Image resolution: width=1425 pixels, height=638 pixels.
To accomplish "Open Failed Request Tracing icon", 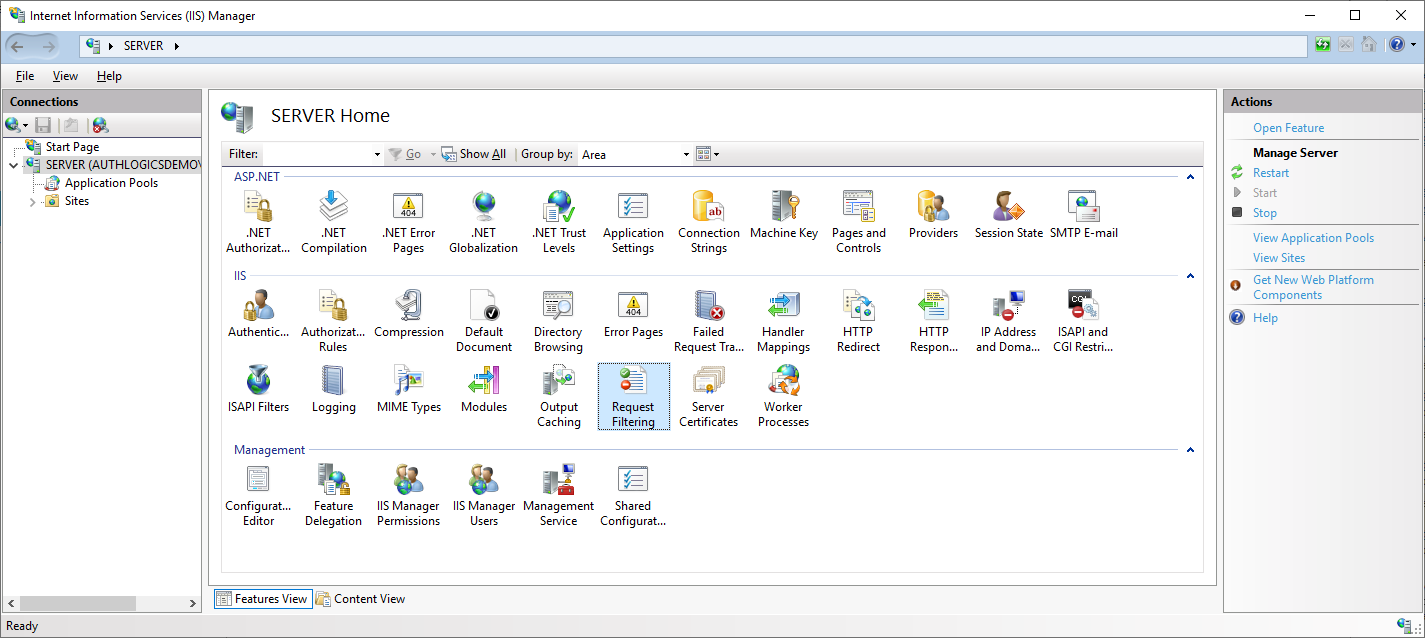I will (708, 321).
